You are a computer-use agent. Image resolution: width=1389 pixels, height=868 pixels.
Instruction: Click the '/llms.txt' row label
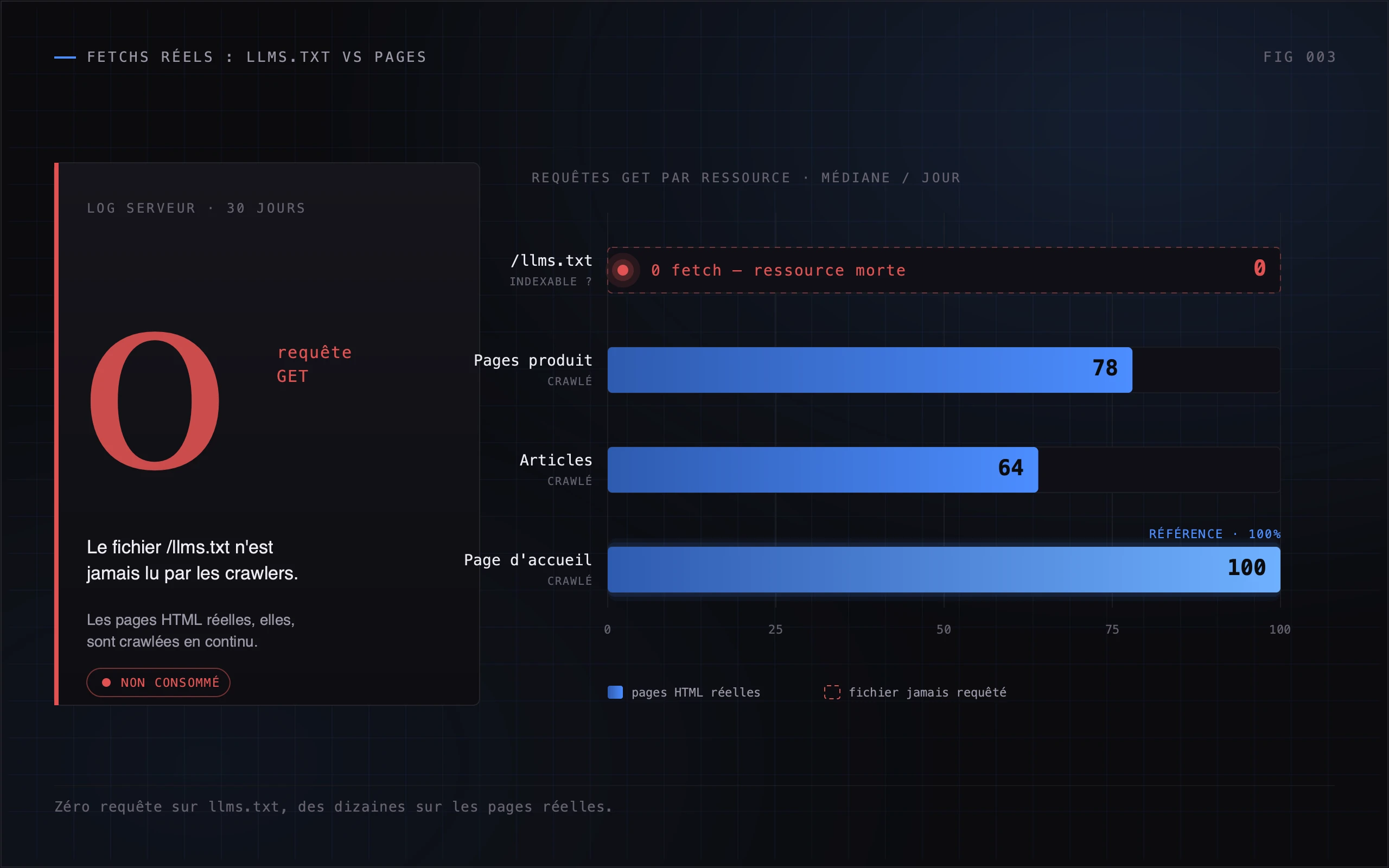click(551, 260)
